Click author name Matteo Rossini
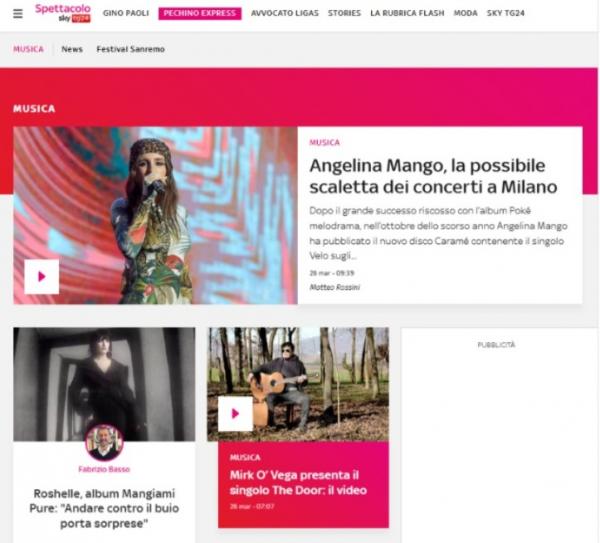Image resolution: width=600 pixels, height=543 pixels. point(334,287)
